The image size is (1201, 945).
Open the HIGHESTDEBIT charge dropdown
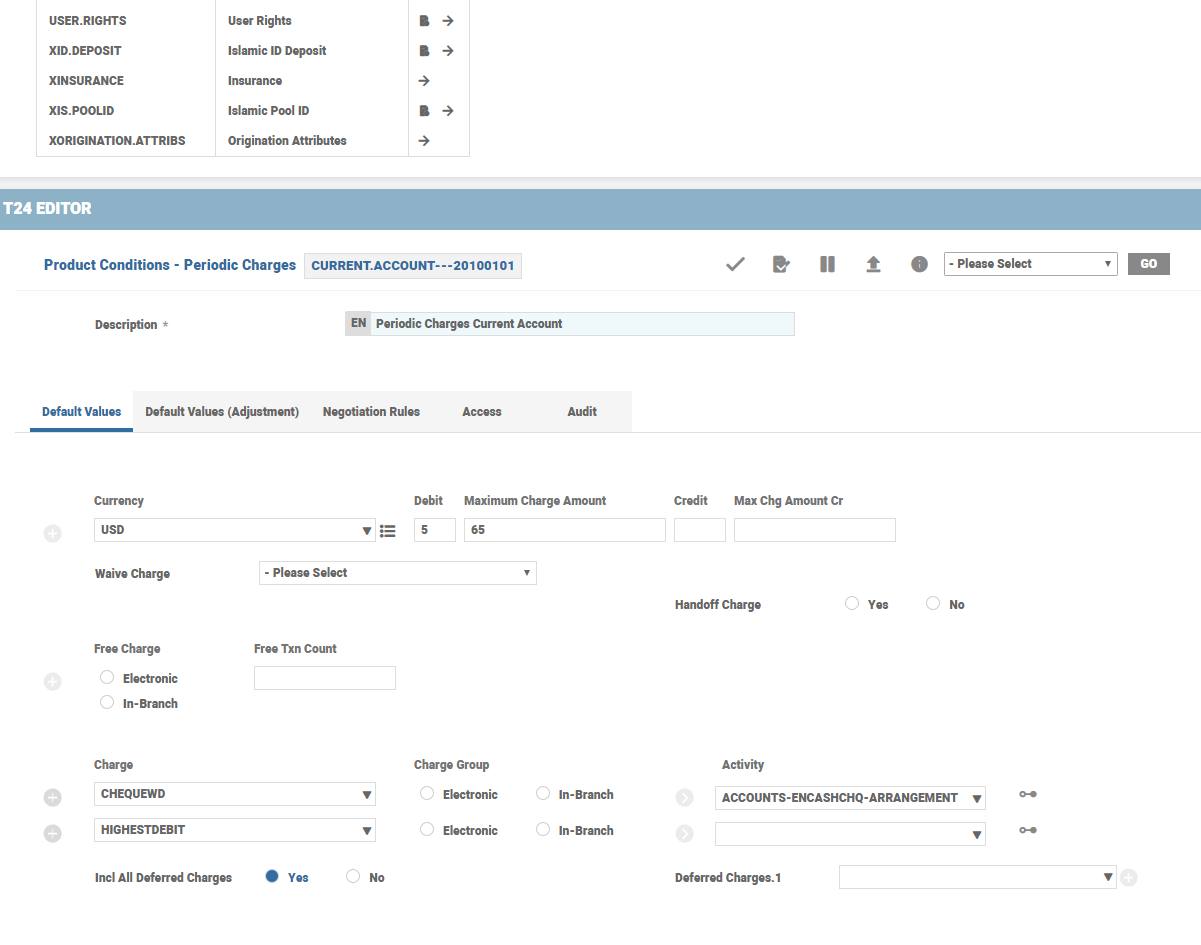click(235, 830)
